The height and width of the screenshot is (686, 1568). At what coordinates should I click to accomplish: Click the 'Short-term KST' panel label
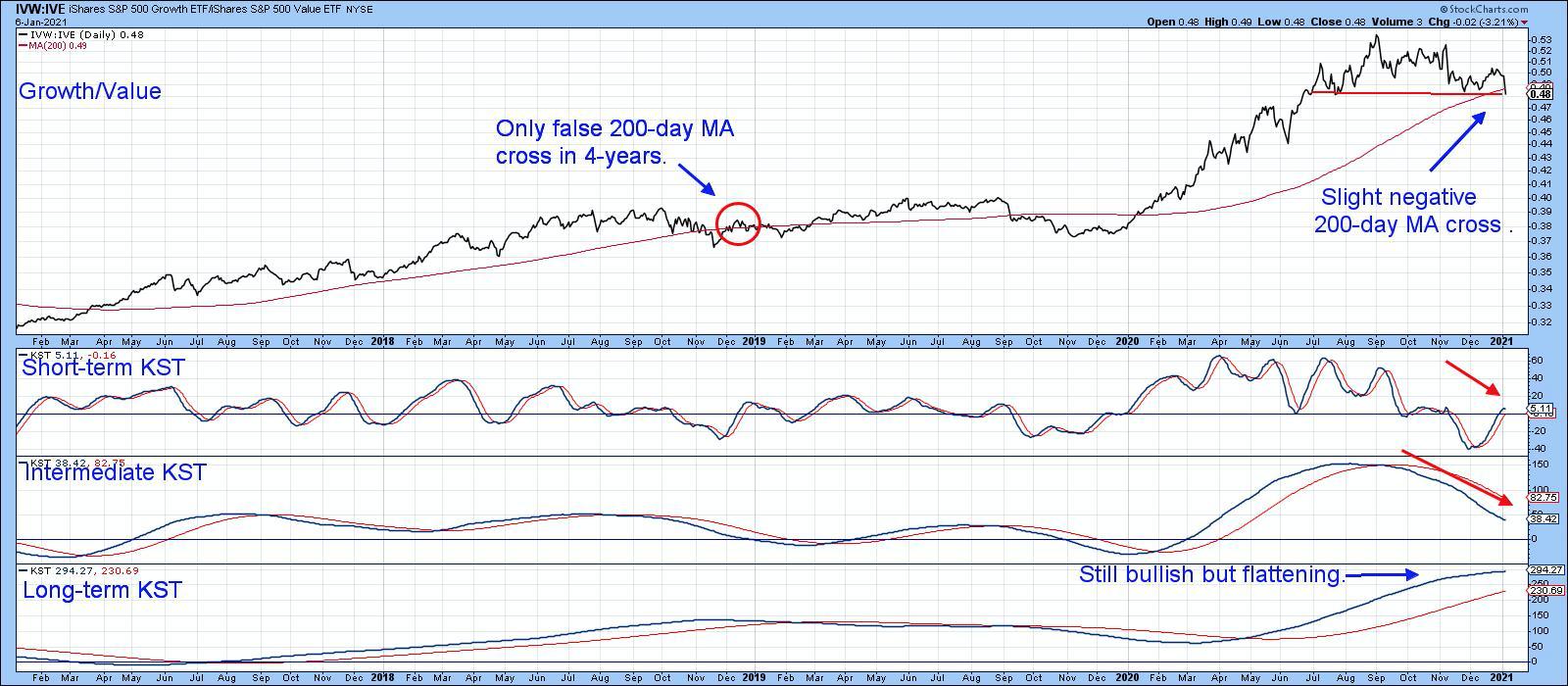(x=103, y=367)
